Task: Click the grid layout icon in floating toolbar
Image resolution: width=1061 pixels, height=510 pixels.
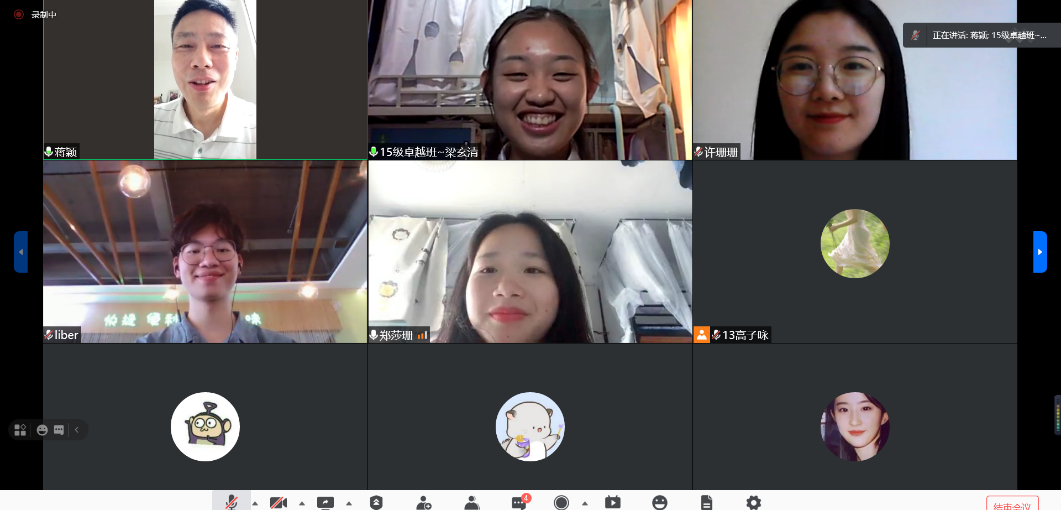Action: pyautogui.click(x=20, y=430)
